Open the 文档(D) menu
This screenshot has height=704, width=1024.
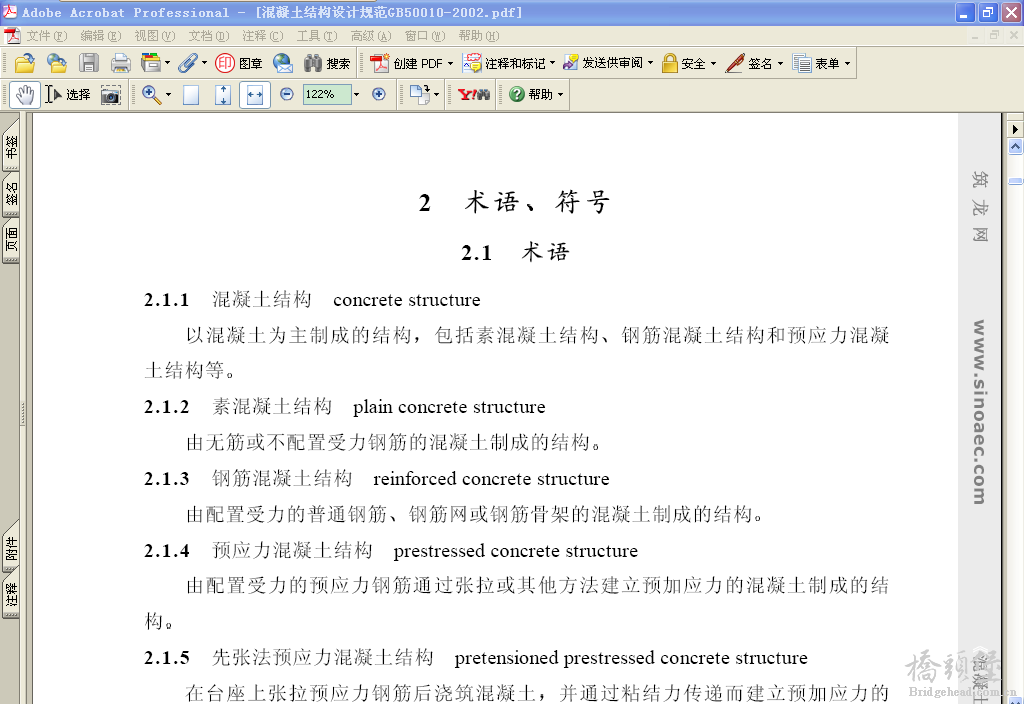click(x=209, y=36)
